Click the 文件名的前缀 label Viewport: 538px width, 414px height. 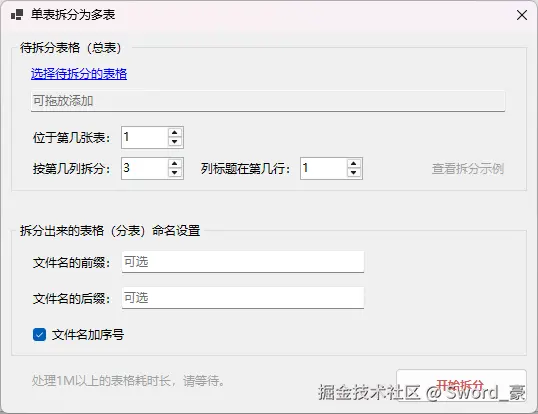71,263
